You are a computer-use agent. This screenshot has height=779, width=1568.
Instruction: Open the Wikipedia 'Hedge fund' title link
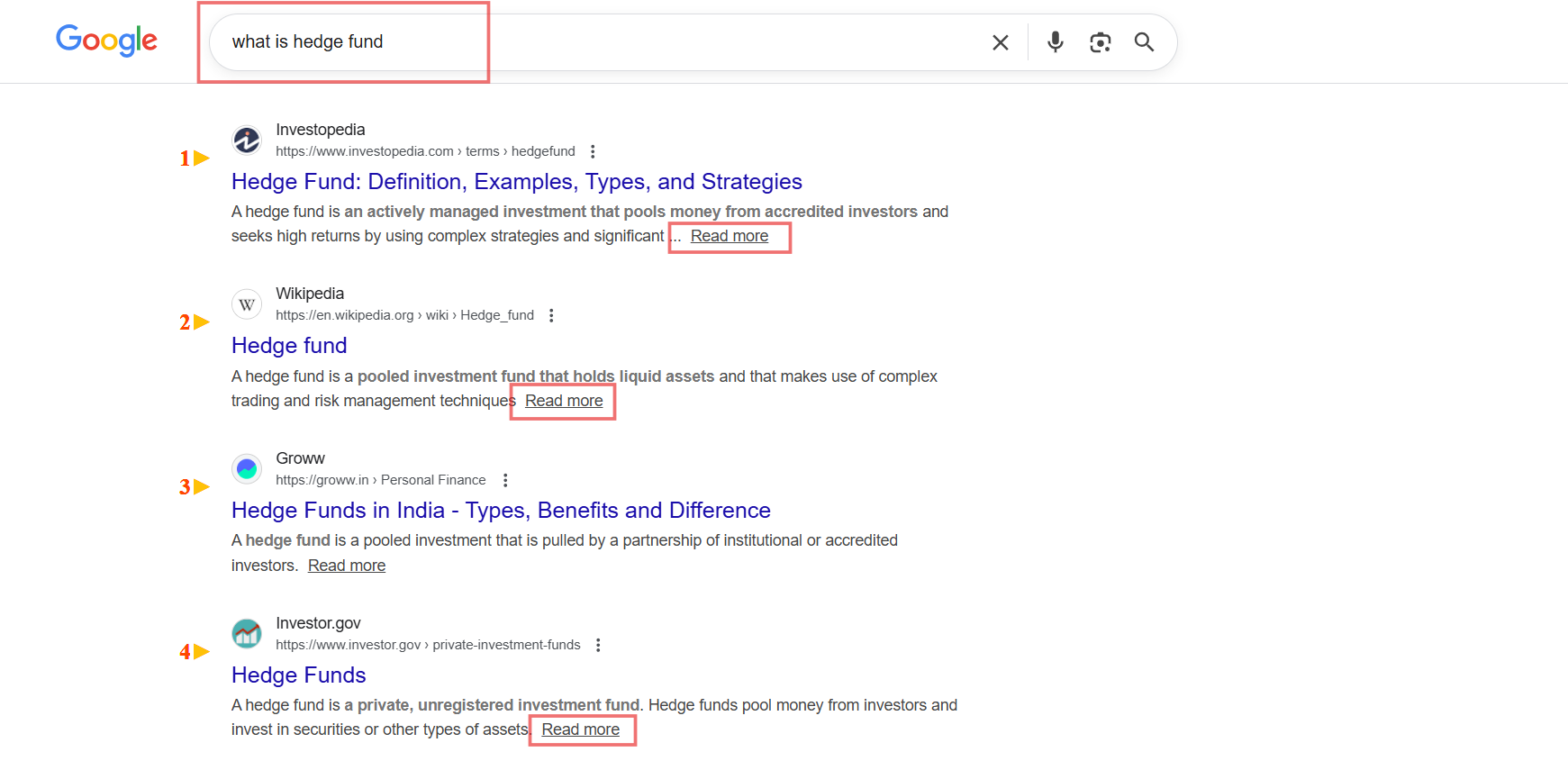pos(289,346)
